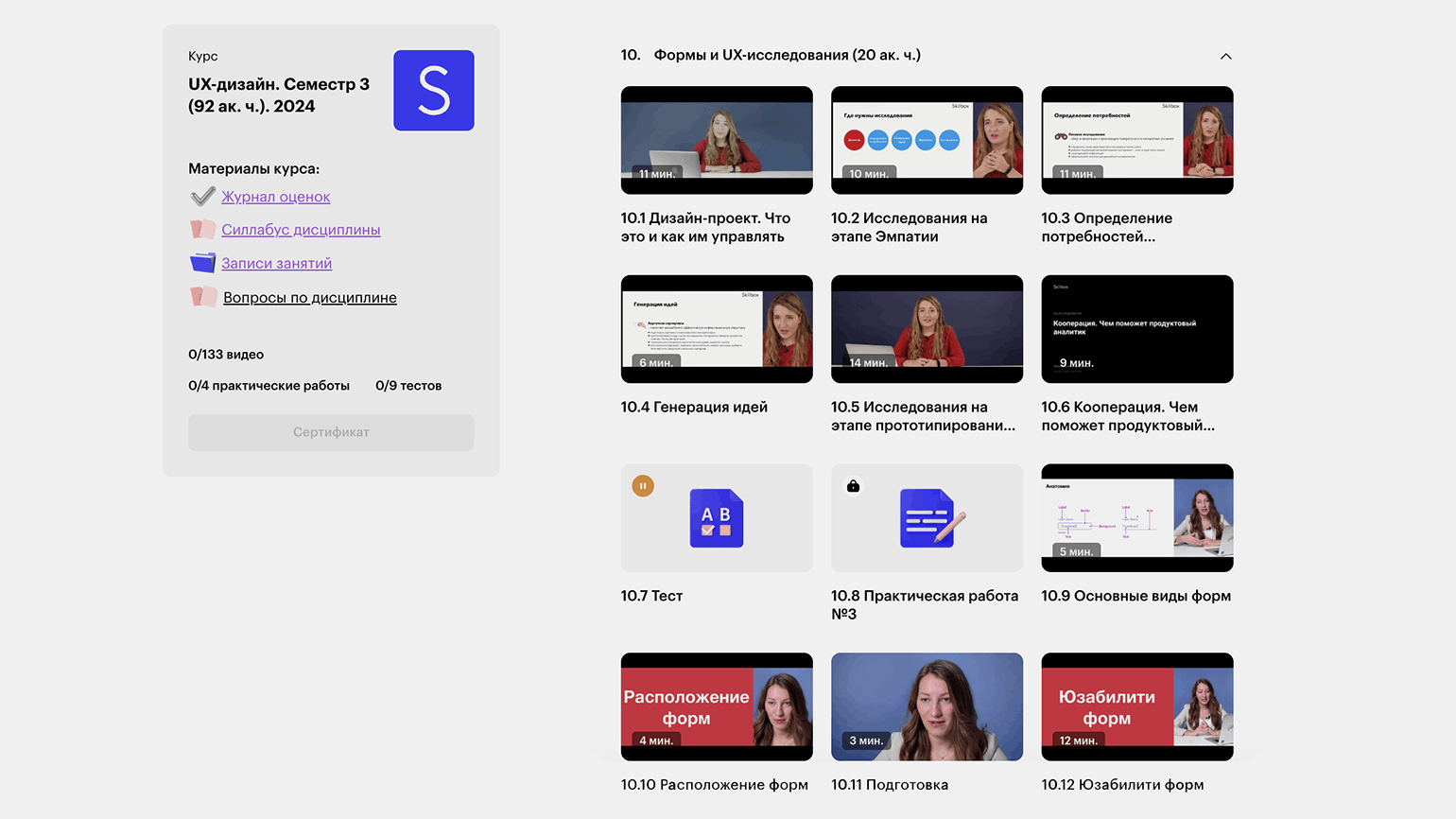The image size is (1456, 819).
Task: Click the pink icon beside Вопросы по дисциплине
Action: pos(202,297)
